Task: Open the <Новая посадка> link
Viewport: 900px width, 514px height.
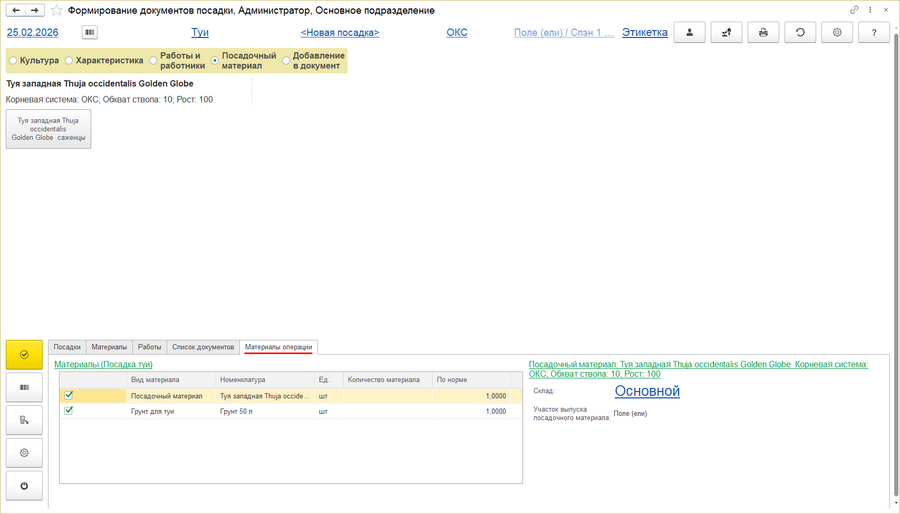Action: [340, 33]
